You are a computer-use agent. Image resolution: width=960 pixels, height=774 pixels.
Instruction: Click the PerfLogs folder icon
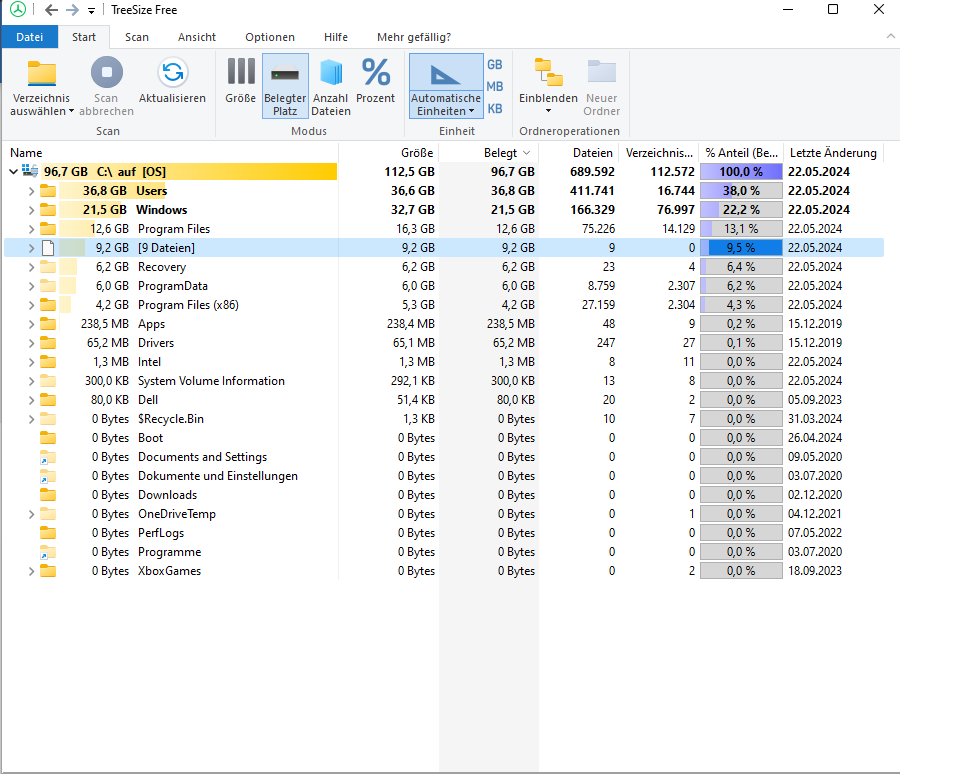tap(48, 532)
